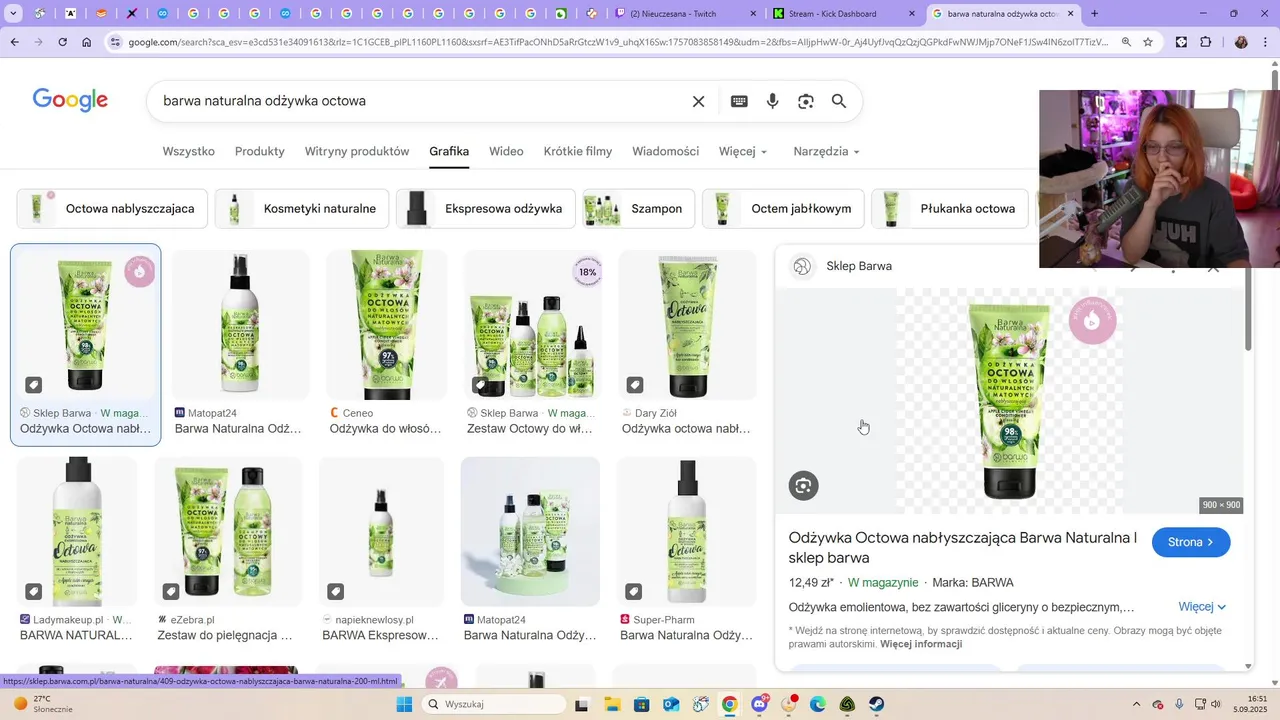Screen dimensions: 1280x720
Task: Select the Szampon filter chip
Action: point(639,209)
